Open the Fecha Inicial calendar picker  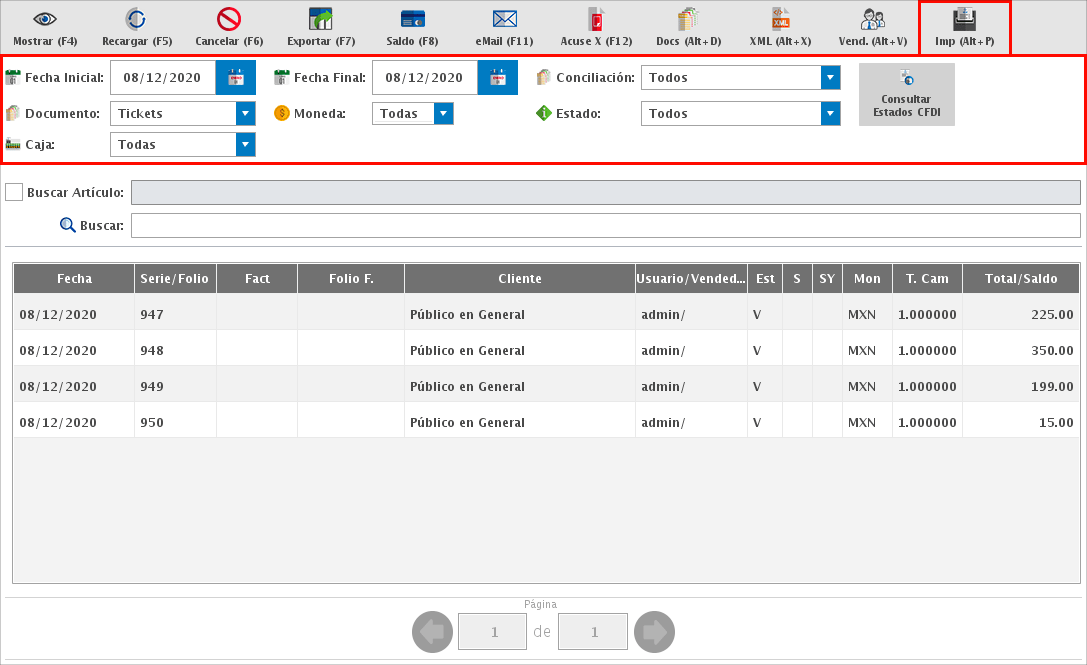pyautogui.click(x=236, y=78)
